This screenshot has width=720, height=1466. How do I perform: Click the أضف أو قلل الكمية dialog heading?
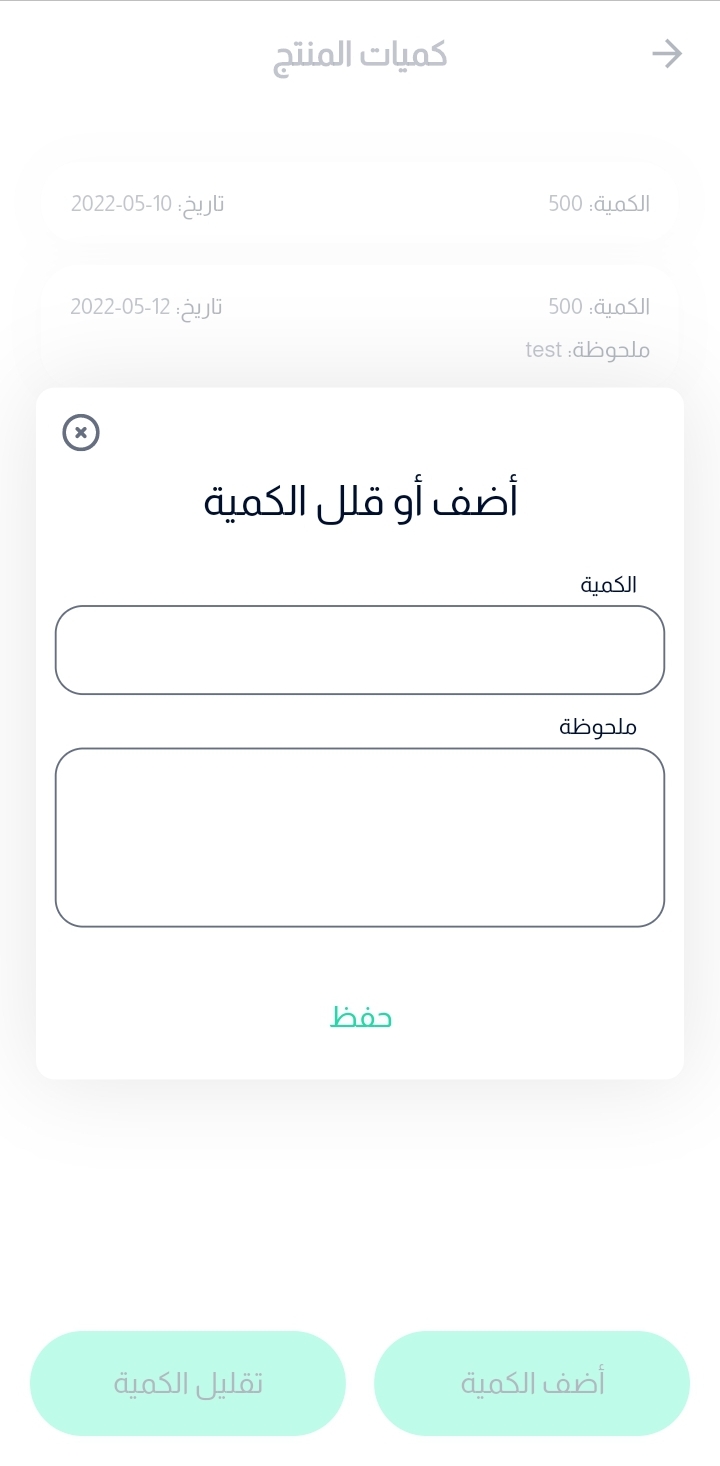360,501
